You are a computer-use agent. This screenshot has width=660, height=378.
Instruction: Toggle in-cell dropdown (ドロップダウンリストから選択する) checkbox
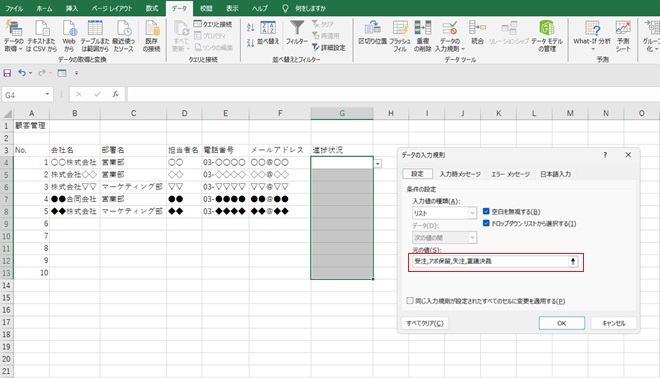(x=486, y=223)
